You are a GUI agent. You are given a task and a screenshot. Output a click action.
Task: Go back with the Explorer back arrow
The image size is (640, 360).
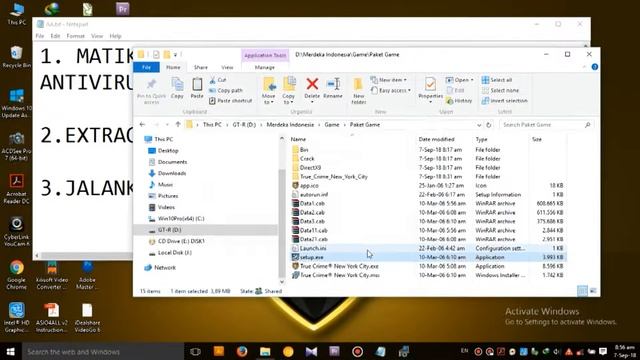(x=142, y=124)
